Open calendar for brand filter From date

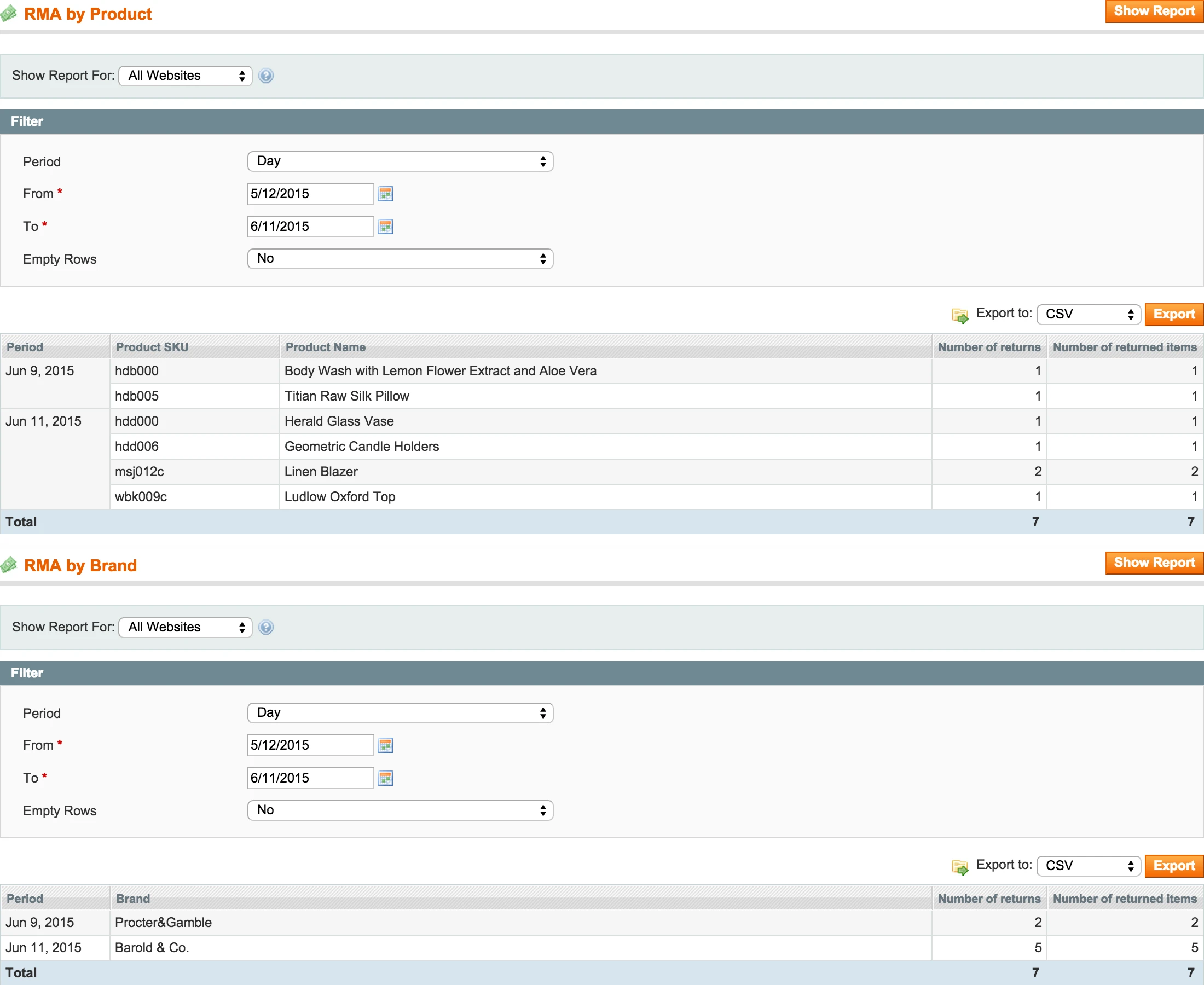point(386,745)
